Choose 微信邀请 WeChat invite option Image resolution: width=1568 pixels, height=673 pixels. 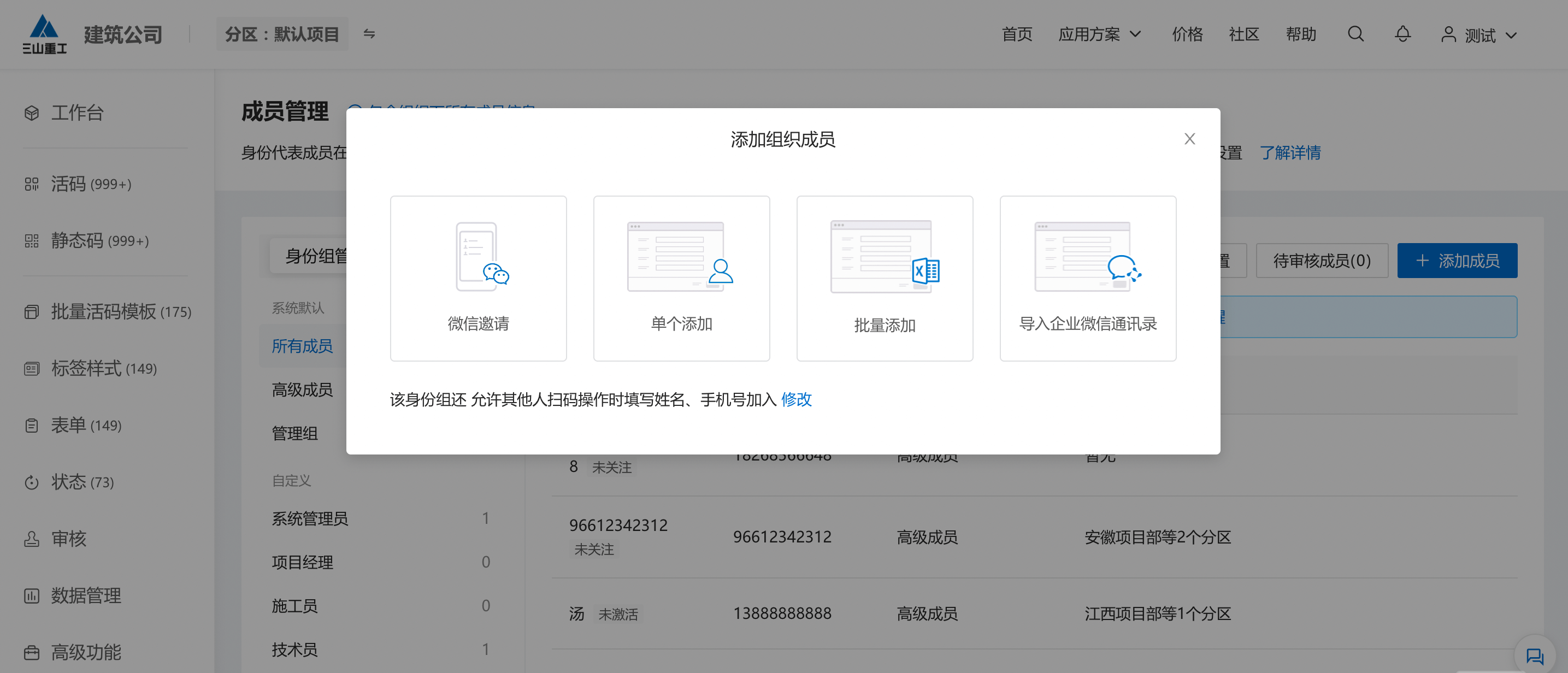coord(479,279)
